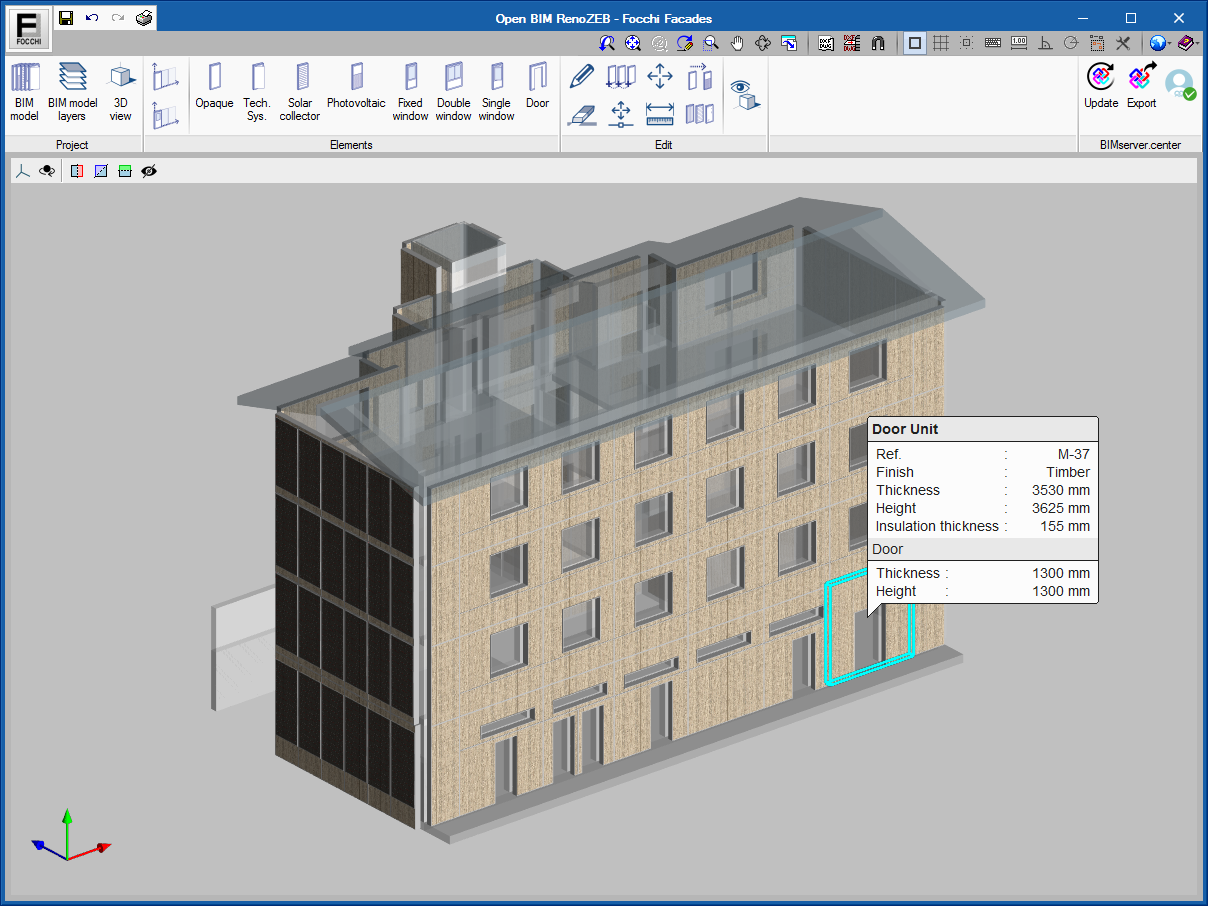Screen dimensions: 1208x906
Task: Select the Double window tool
Action: (x=453, y=92)
